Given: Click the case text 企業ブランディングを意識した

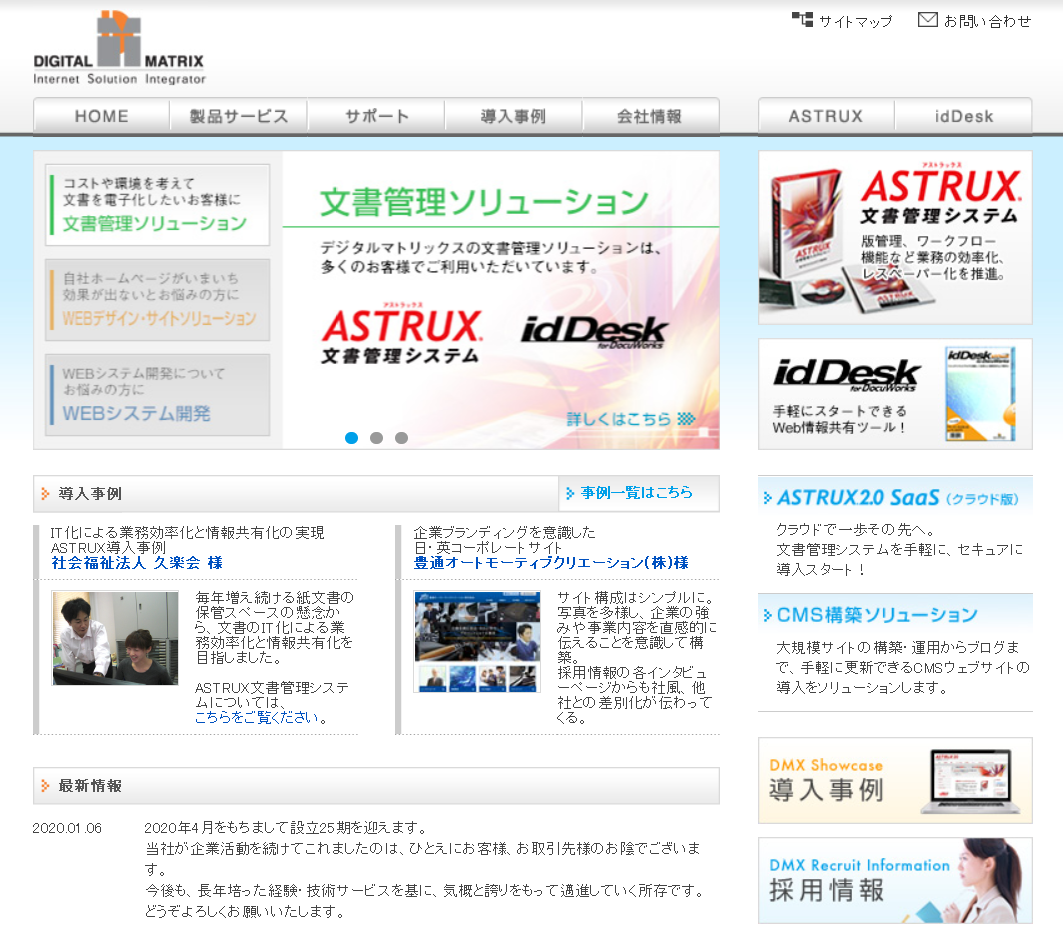Looking at the screenshot, I should (504, 533).
